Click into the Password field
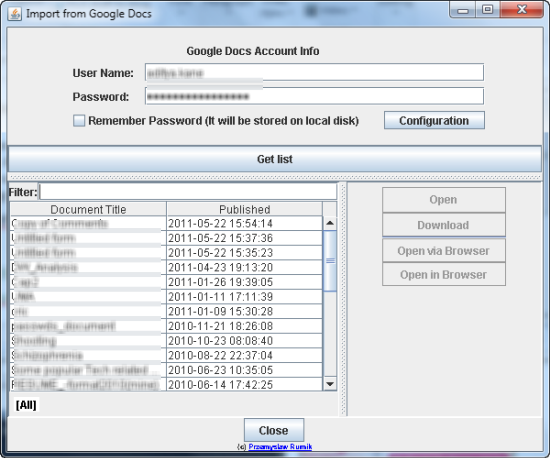The height and width of the screenshot is (458, 550). [x=314, y=96]
